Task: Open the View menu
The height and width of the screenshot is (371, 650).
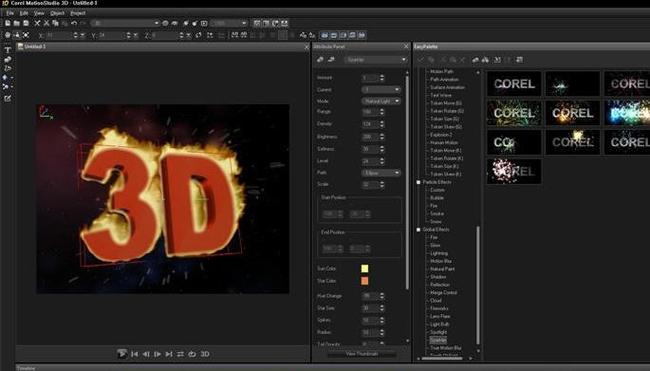Action: click(39, 13)
